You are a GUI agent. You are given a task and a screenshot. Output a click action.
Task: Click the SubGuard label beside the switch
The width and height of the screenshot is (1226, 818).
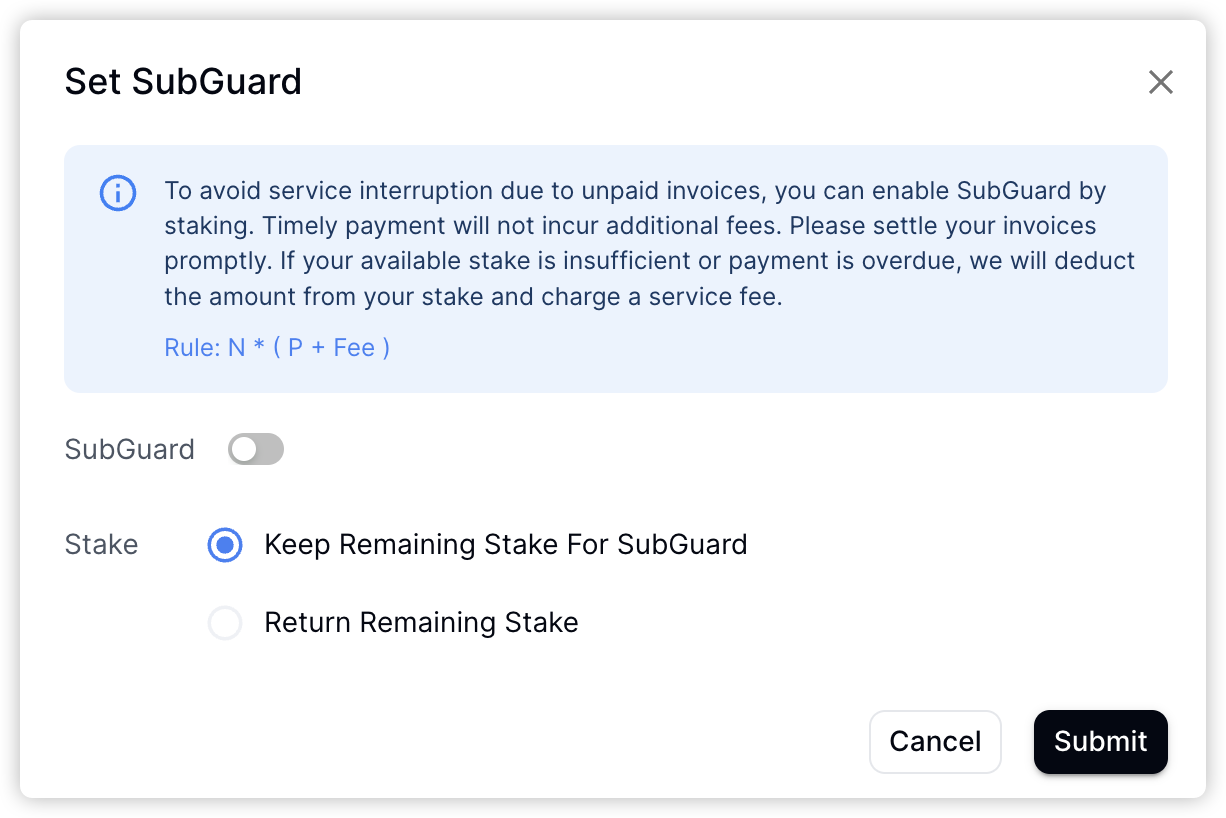point(130,450)
